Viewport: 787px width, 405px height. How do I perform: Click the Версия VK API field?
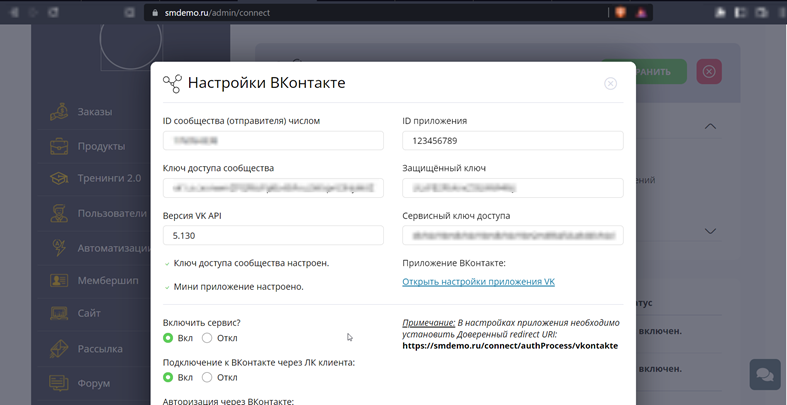(273, 235)
